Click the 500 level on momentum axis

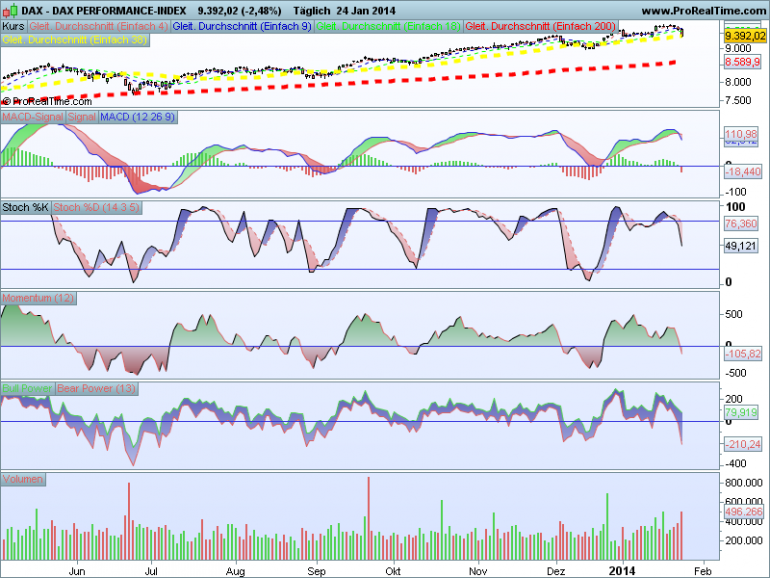734,314
